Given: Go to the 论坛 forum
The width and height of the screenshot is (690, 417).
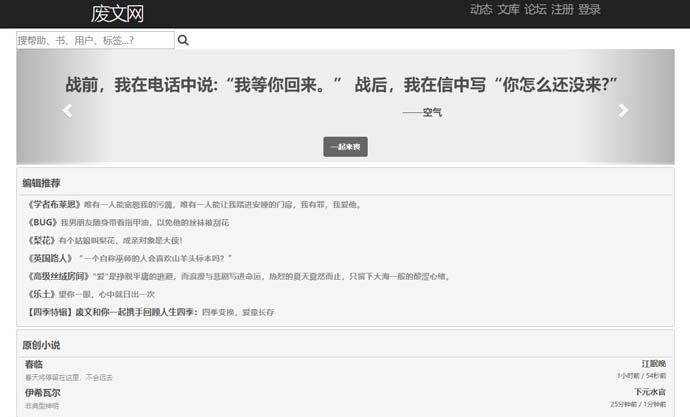Looking at the screenshot, I should (x=535, y=10).
